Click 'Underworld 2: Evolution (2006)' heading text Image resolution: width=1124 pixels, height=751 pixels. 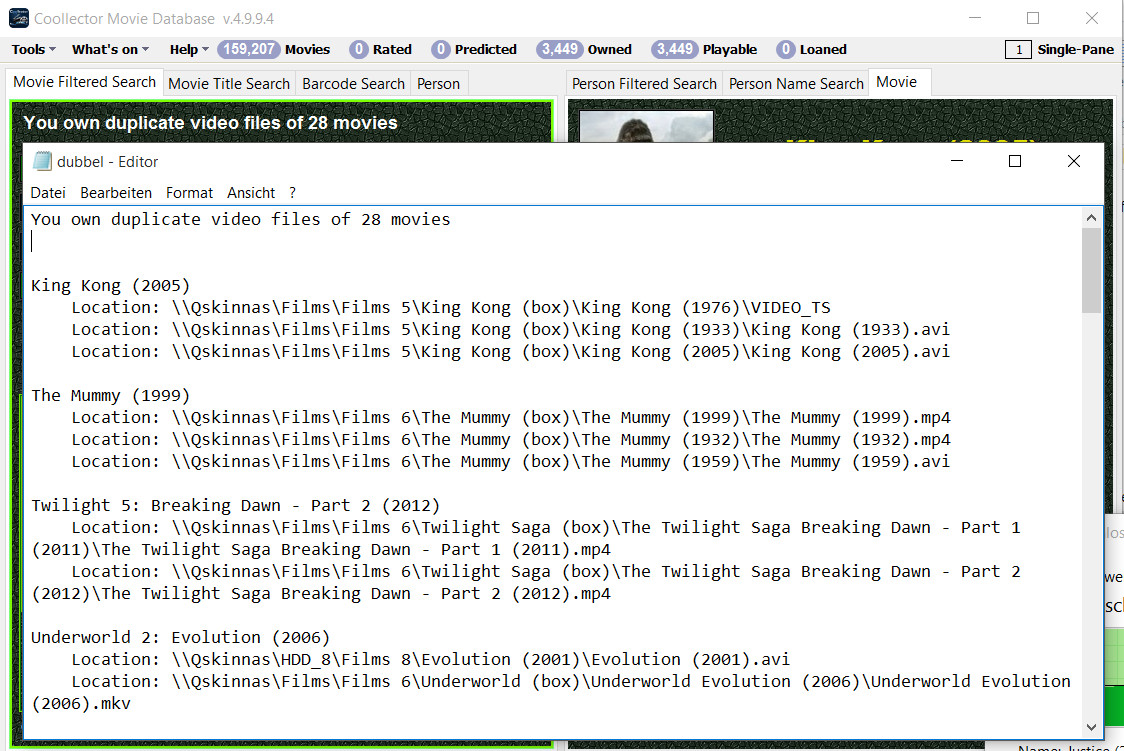click(180, 637)
